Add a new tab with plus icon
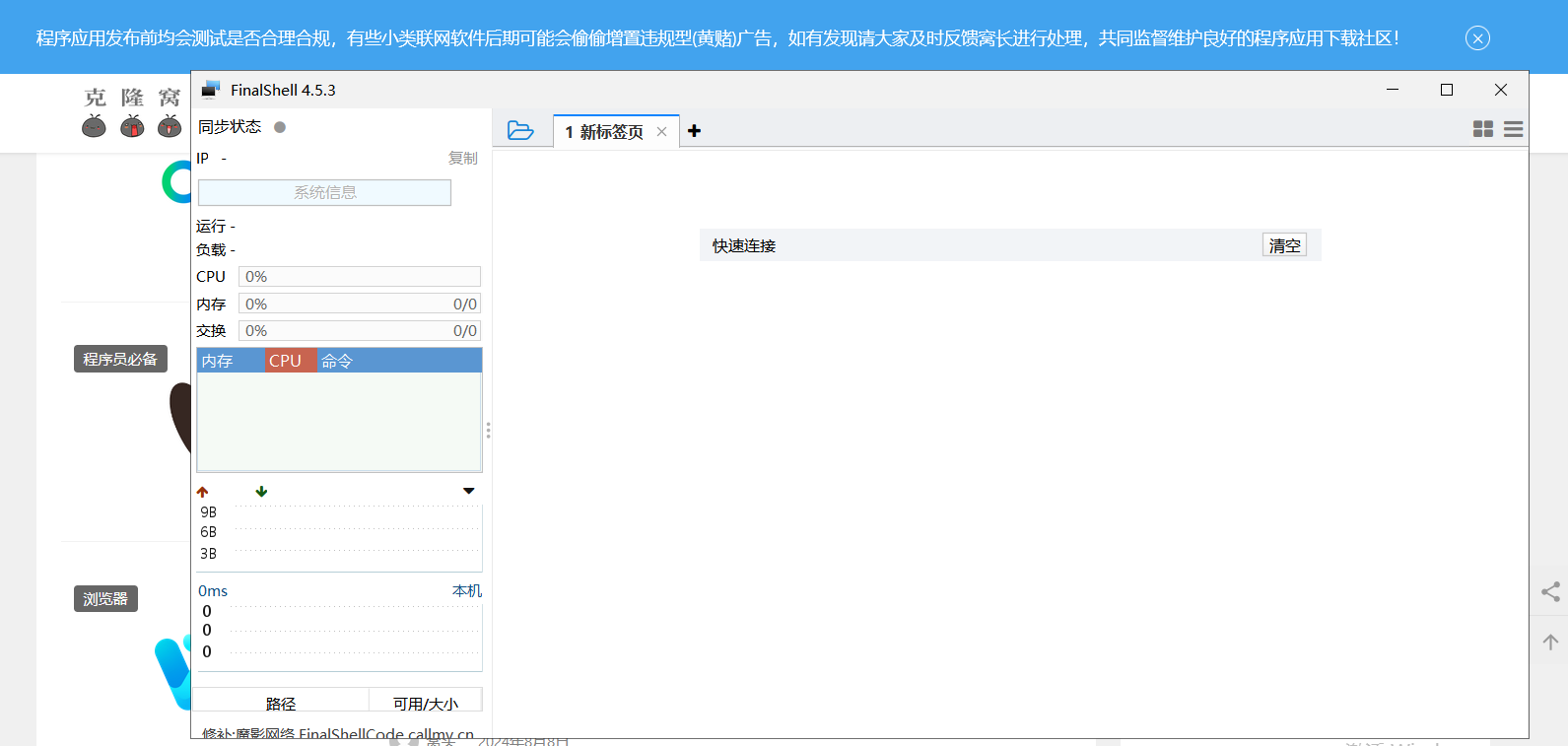Image resolution: width=1568 pixels, height=746 pixels. pyautogui.click(x=694, y=131)
